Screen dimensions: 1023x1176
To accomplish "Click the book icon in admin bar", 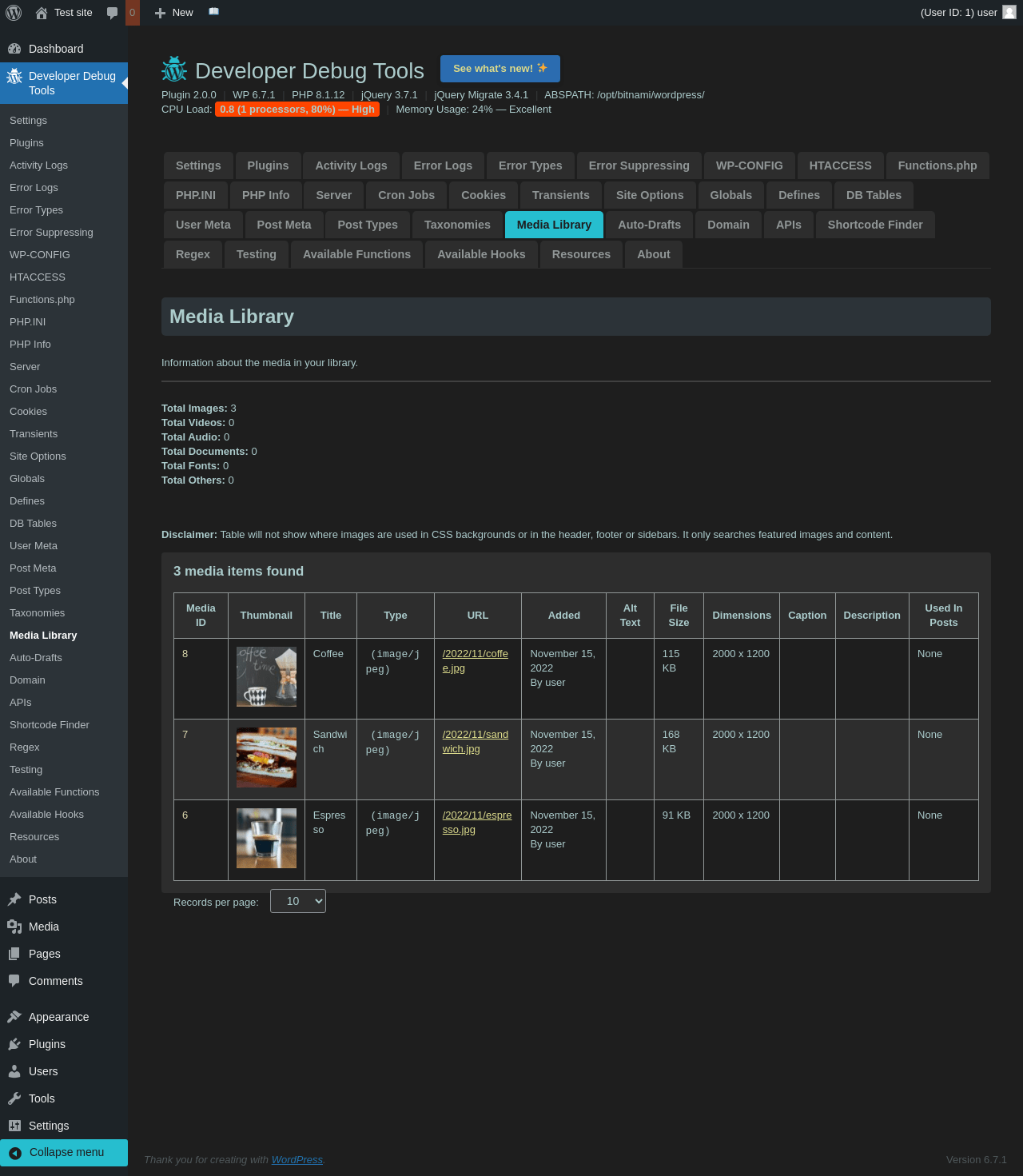I will coord(213,12).
